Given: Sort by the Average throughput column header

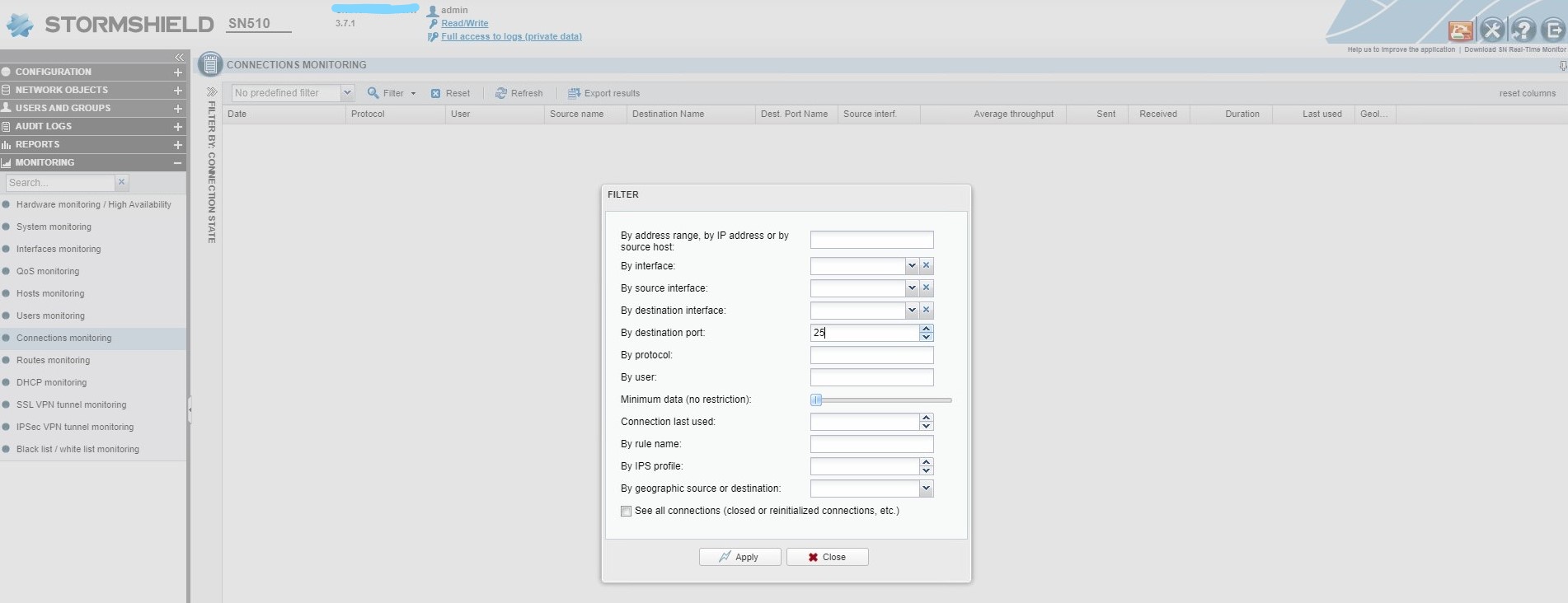Looking at the screenshot, I should point(993,114).
